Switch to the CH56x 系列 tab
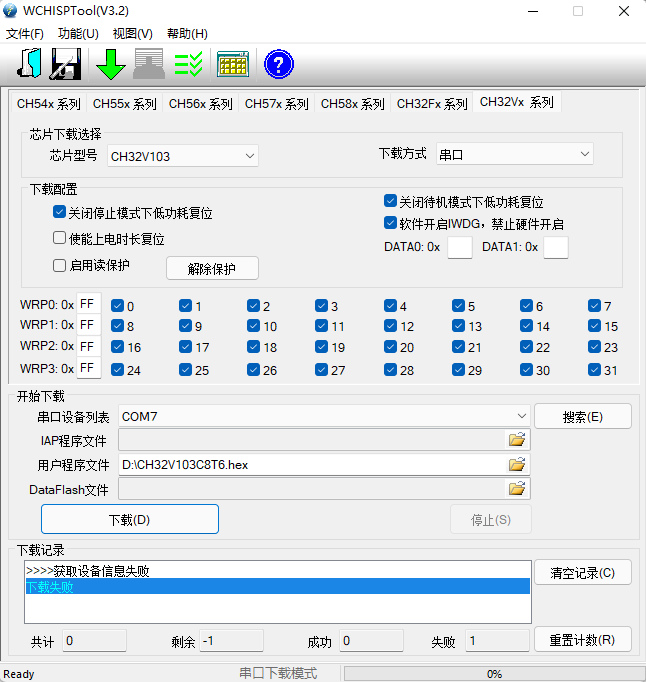Viewport: 646px width, 682px height. coord(201,104)
